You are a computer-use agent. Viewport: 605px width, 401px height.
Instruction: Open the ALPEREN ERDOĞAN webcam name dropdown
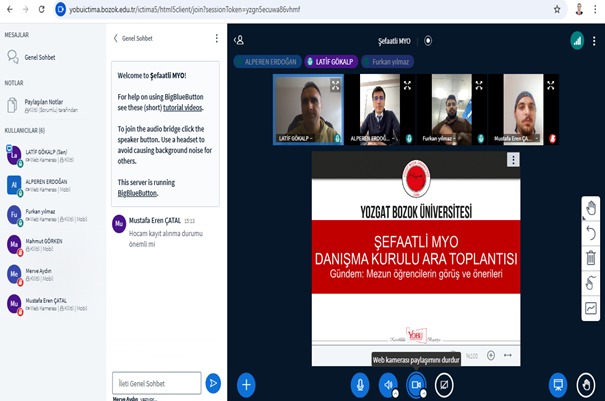click(x=372, y=138)
